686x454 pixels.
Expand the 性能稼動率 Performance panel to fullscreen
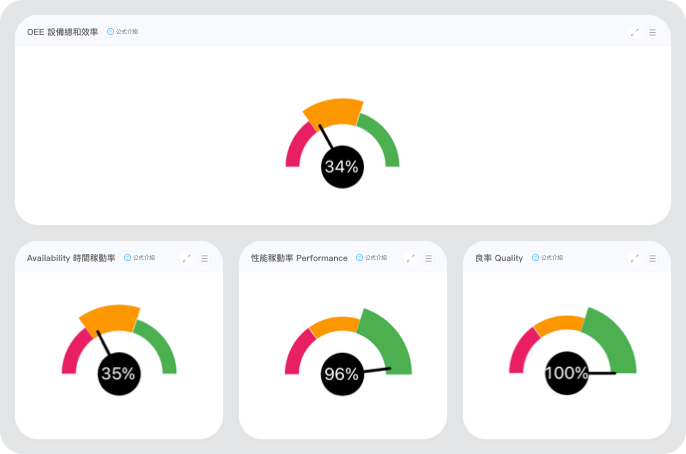(411, 258)
